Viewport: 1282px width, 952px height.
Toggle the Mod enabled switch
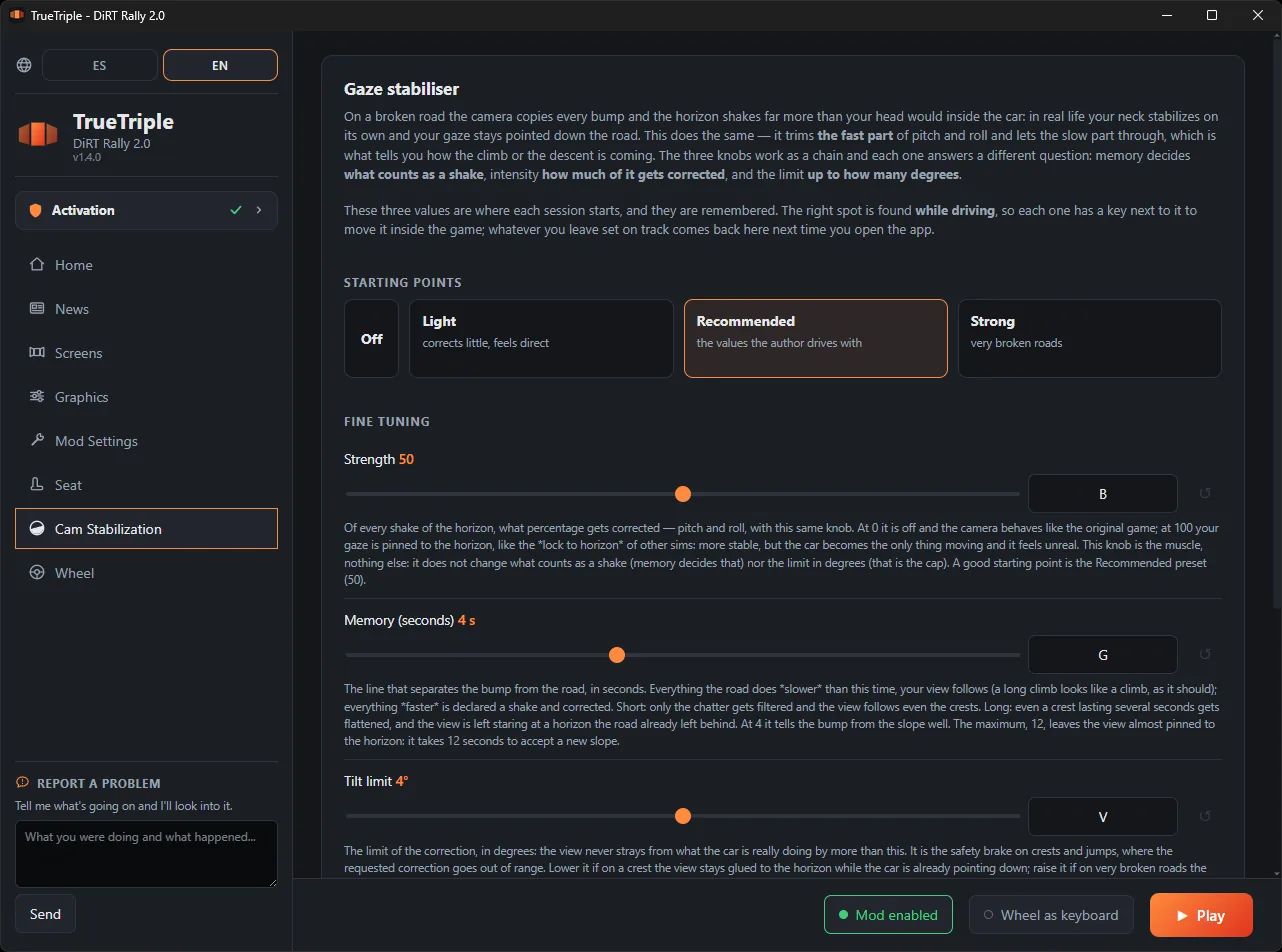pos(889,915)
